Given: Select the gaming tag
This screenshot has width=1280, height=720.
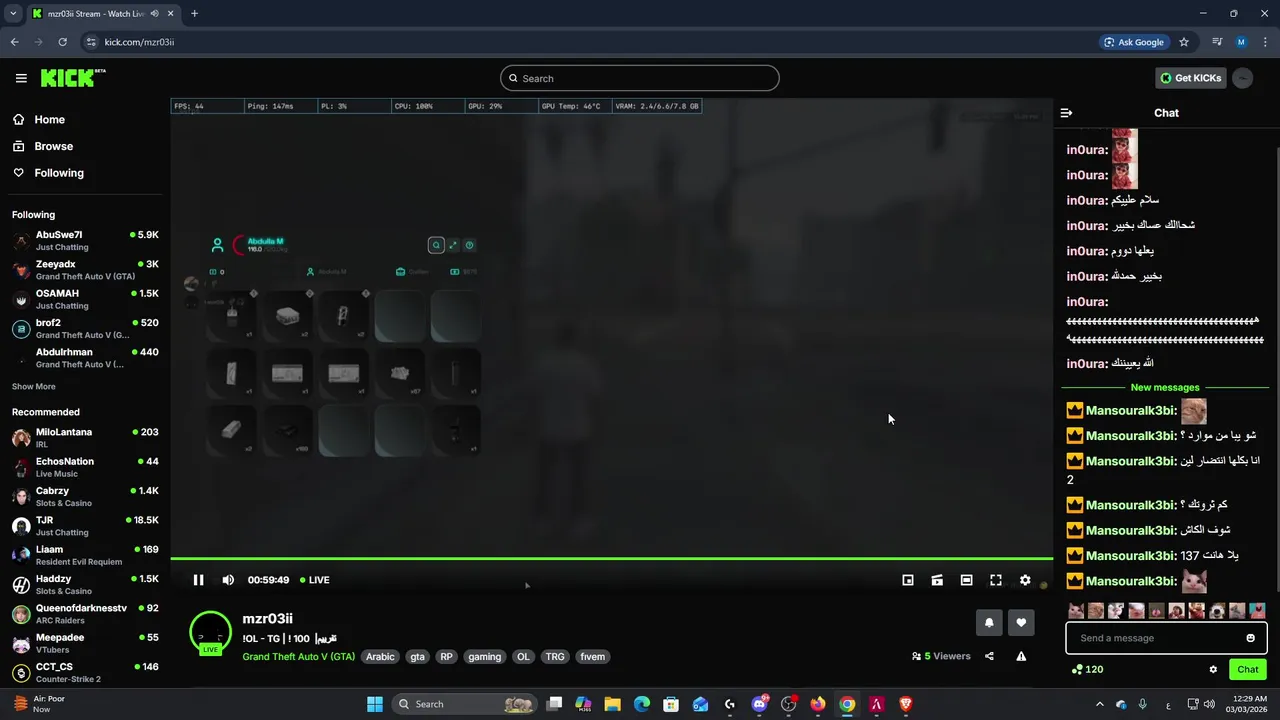Looking at the screenshot, I should coord(484,657).
